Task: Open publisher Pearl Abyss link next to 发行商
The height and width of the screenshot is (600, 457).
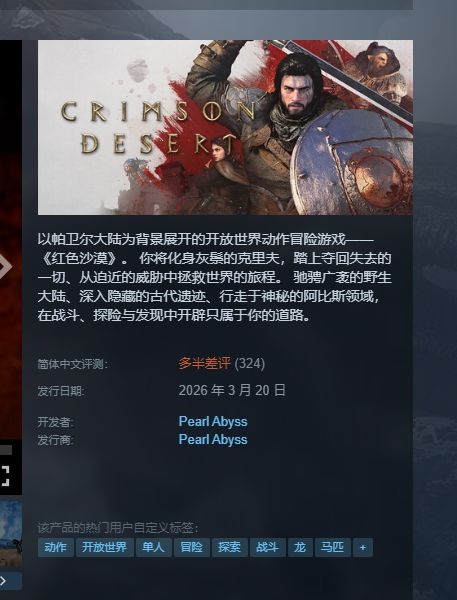Action: [213, 439]
